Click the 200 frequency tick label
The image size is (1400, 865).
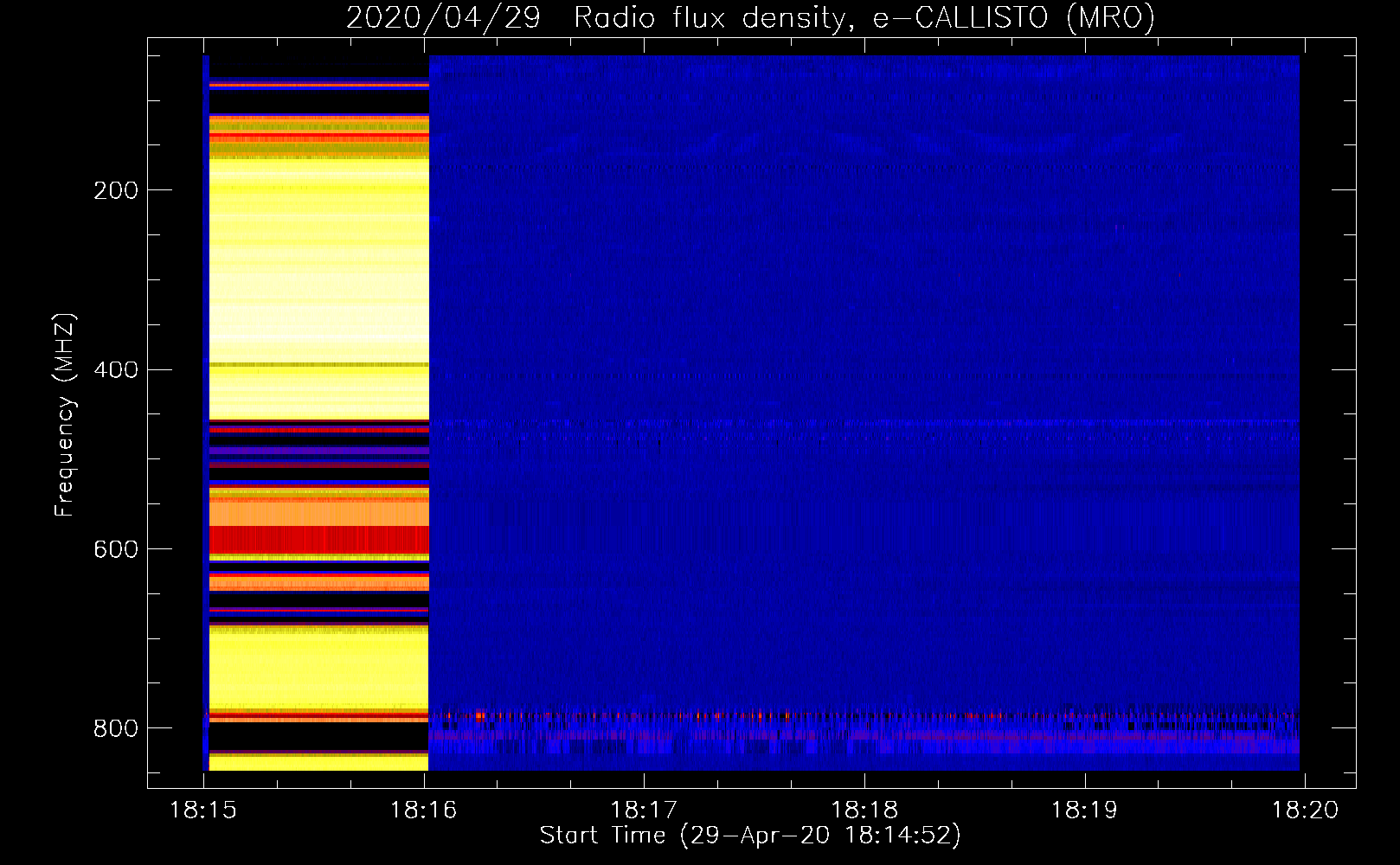(x=116, y=190)
